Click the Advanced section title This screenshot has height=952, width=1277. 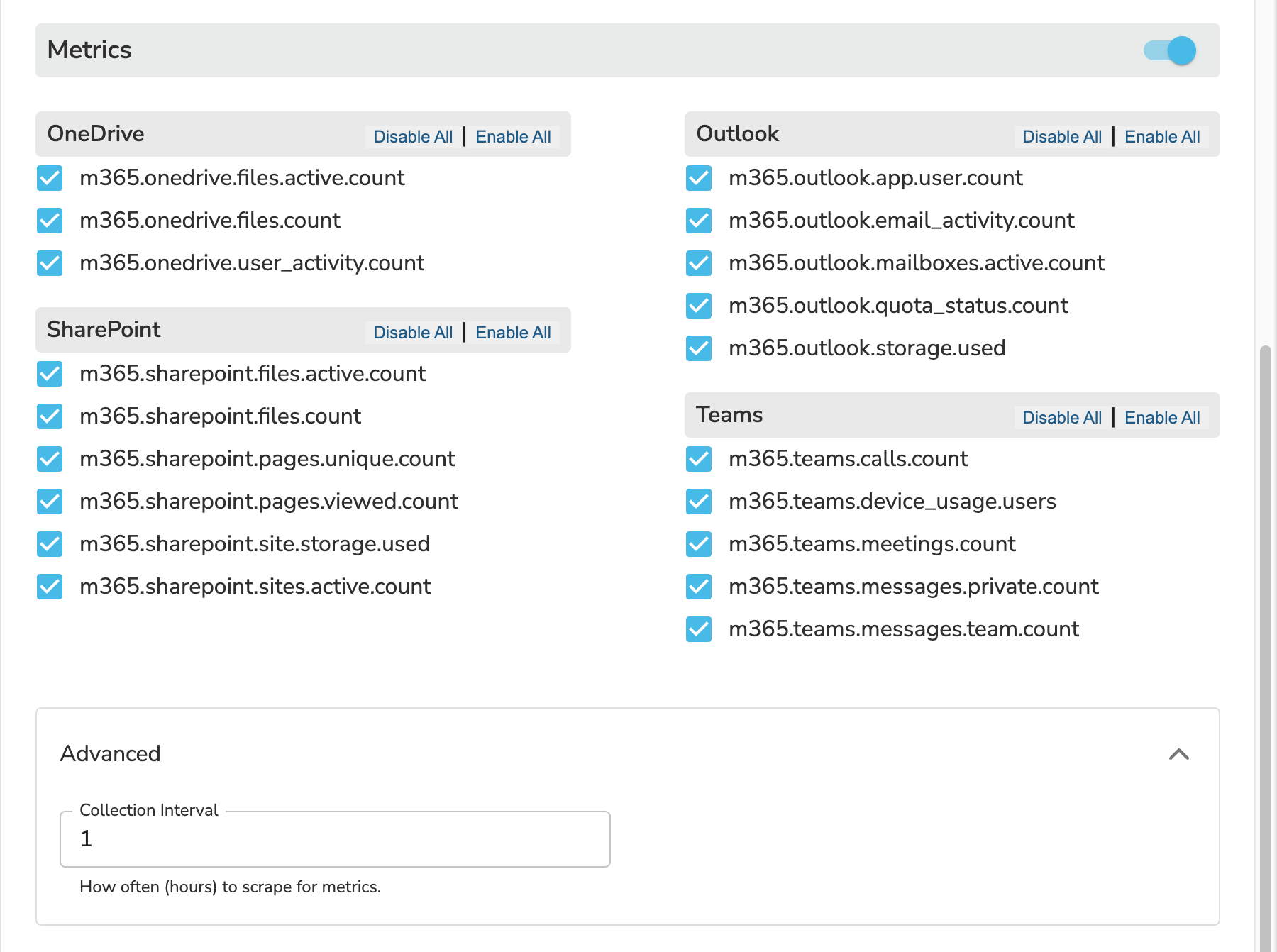click(x=111, y=753)
